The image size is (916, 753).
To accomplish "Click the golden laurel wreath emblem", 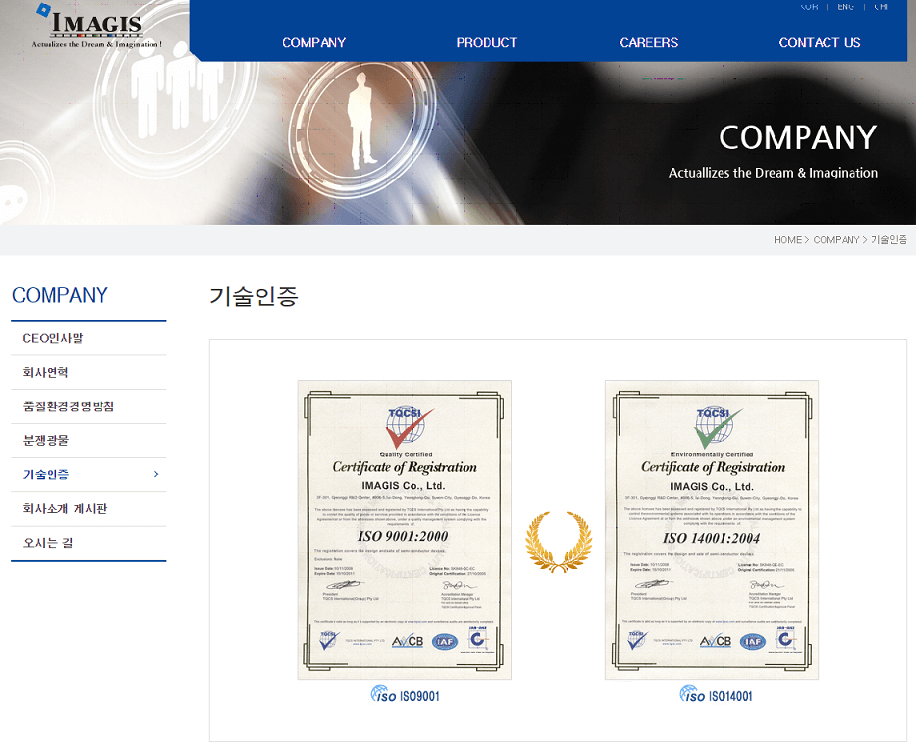I will point(558,542).
